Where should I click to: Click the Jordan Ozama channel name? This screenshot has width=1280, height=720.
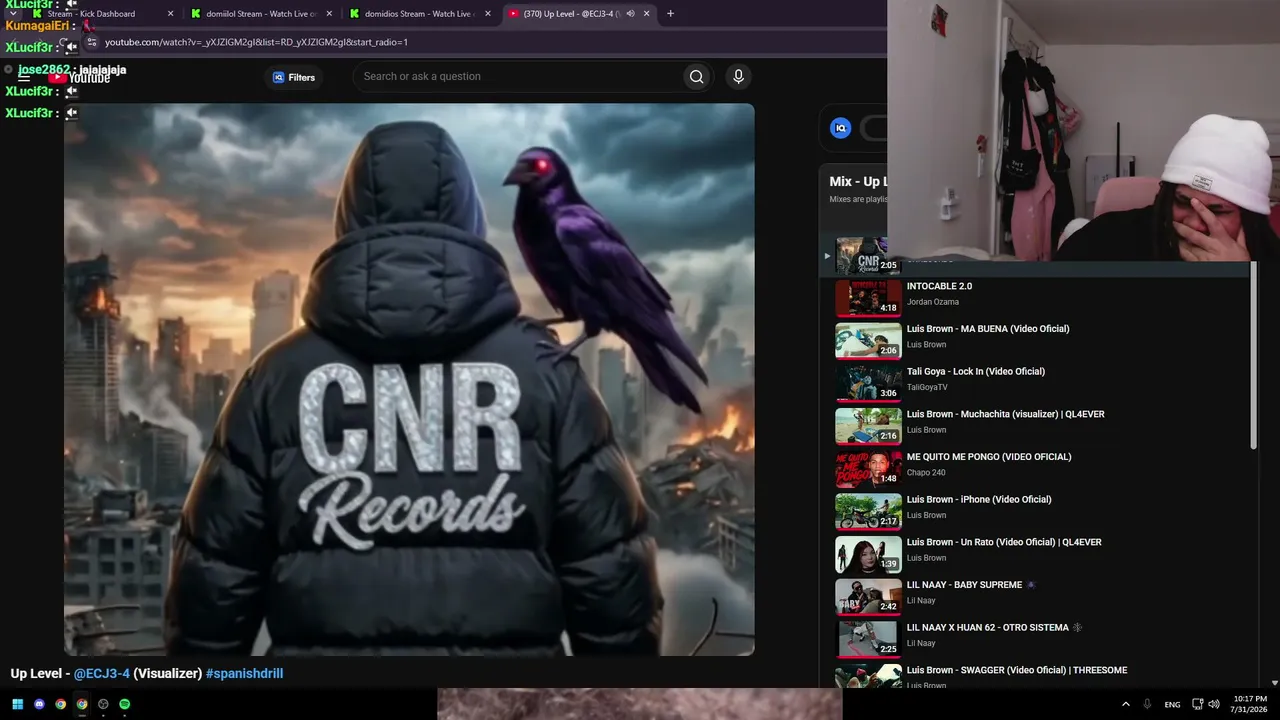933,302
